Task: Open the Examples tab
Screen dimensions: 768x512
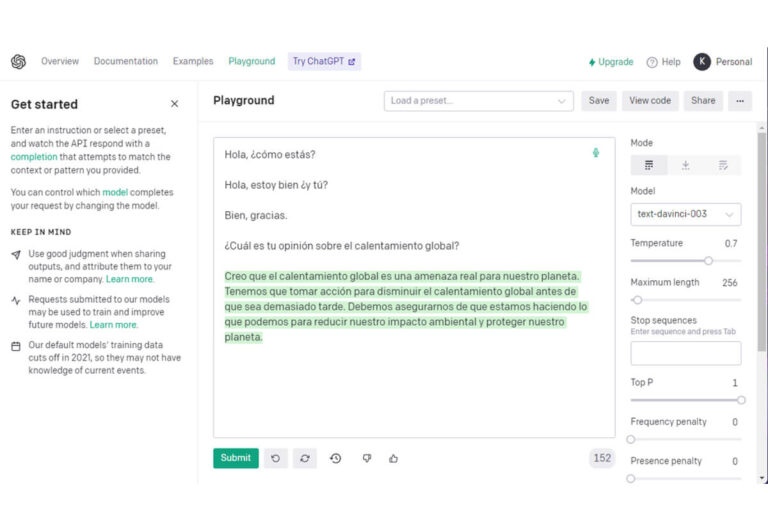Action: click(193, 62)
